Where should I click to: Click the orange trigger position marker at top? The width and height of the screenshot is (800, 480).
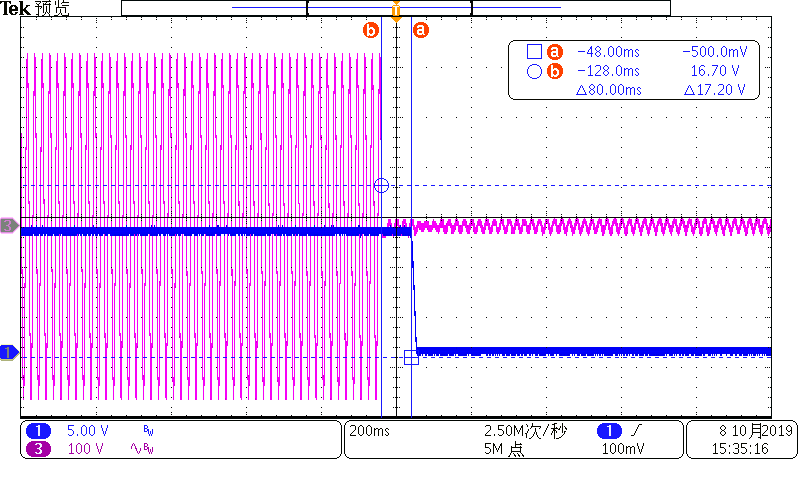[x=397, y=13]
